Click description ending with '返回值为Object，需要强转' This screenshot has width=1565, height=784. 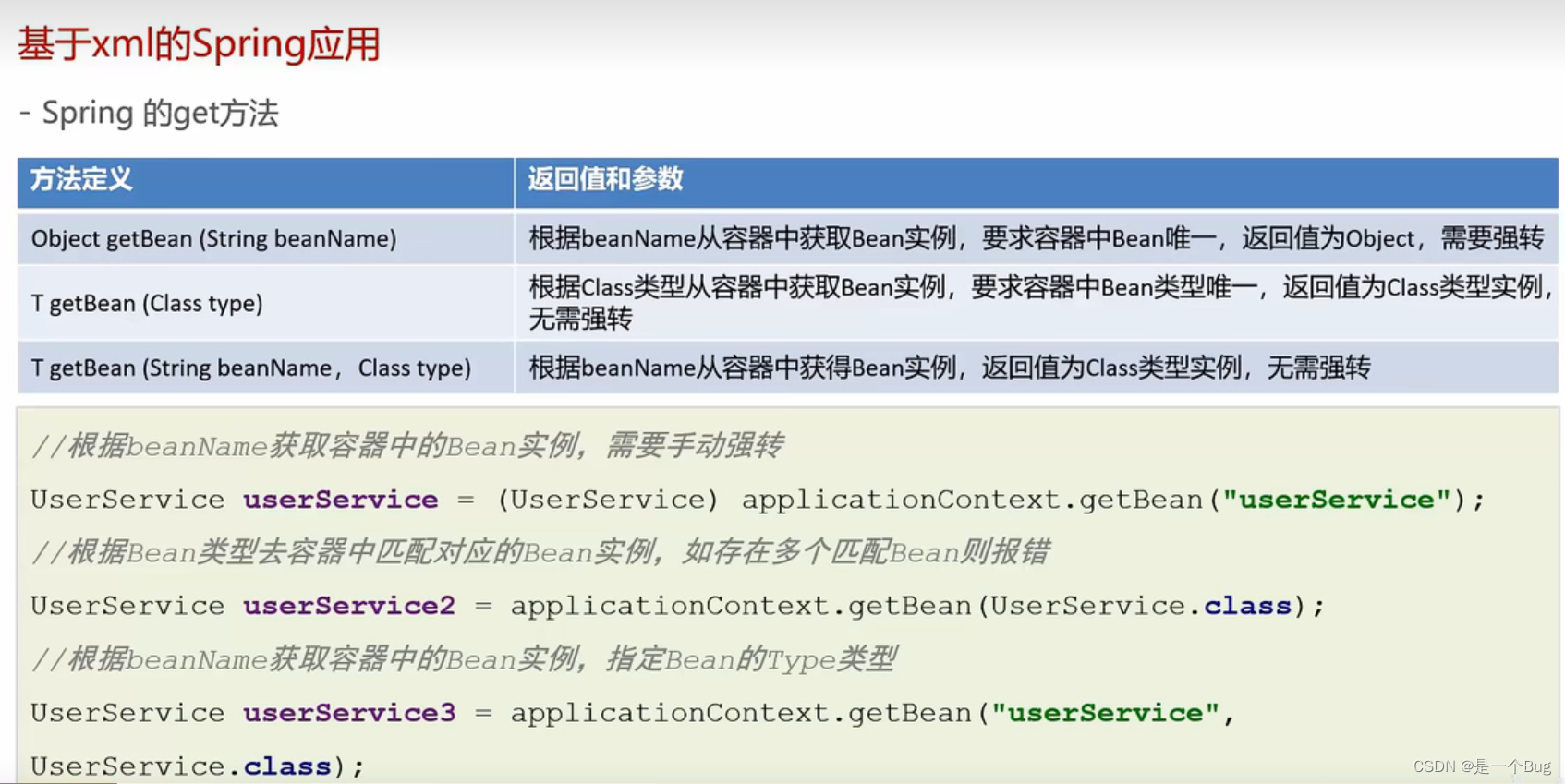[1037, 239]
